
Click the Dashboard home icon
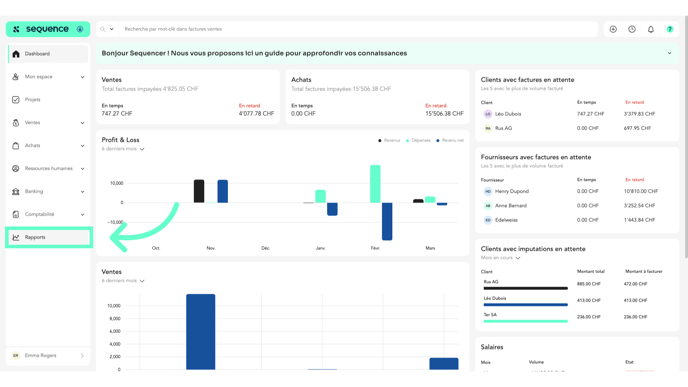(x=16, y=54)
